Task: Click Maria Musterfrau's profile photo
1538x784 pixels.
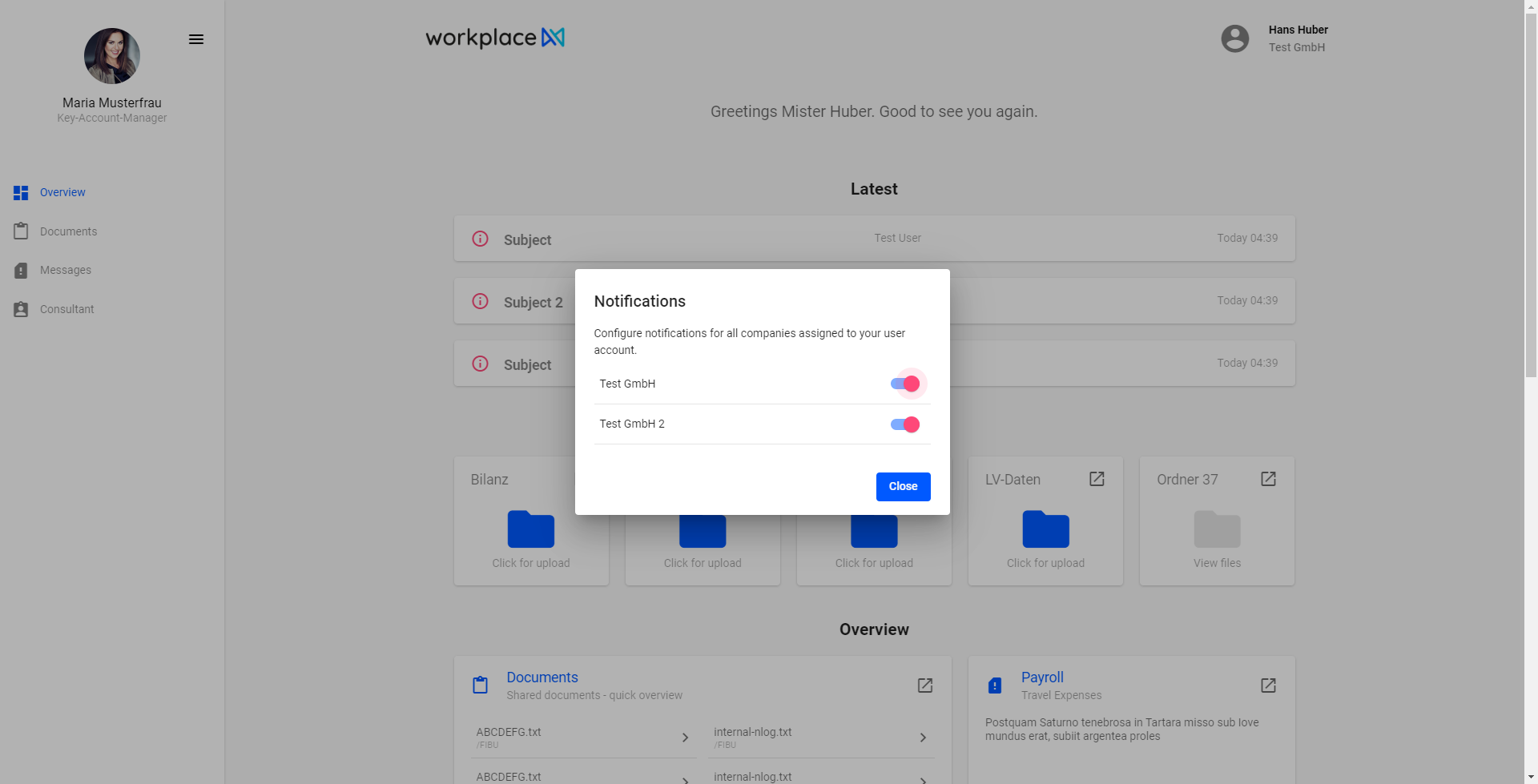Action: point(112,56)
